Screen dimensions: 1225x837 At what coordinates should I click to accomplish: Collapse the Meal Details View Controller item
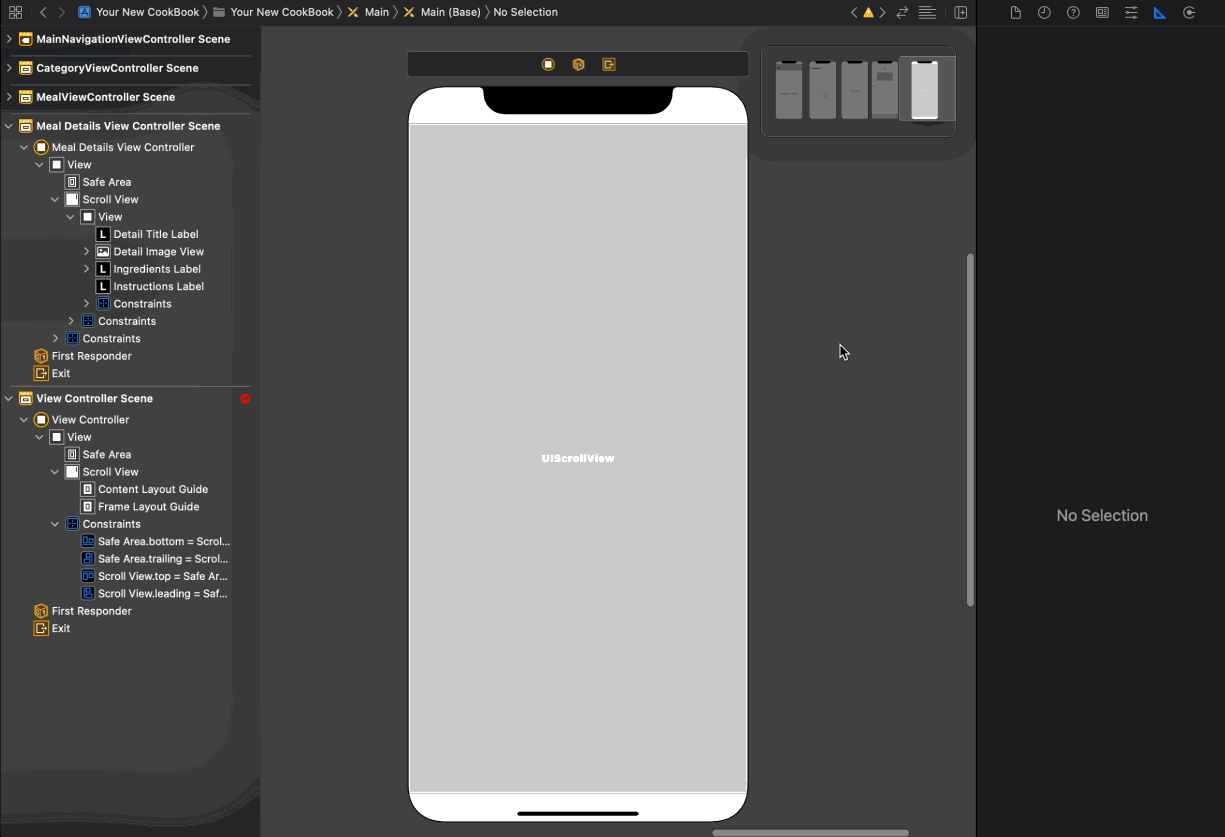24,147
